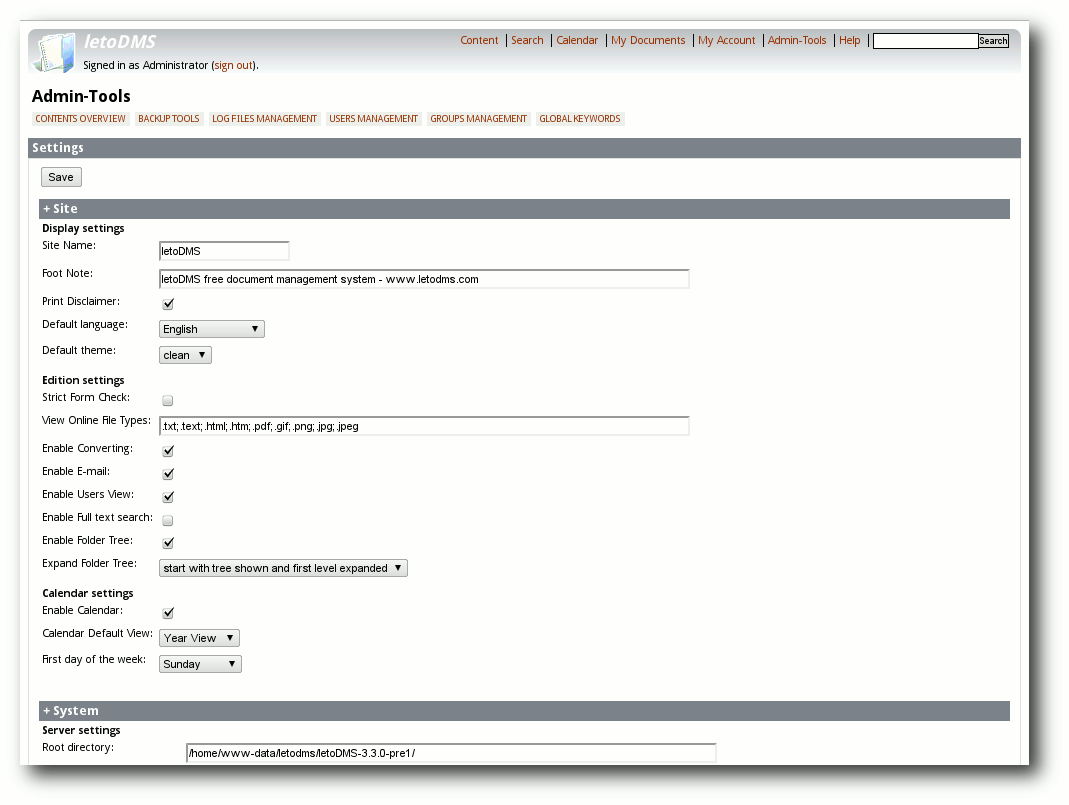1069x805 pixels.
Task: Click the Enable E-mail label
Action: (76, 472)
